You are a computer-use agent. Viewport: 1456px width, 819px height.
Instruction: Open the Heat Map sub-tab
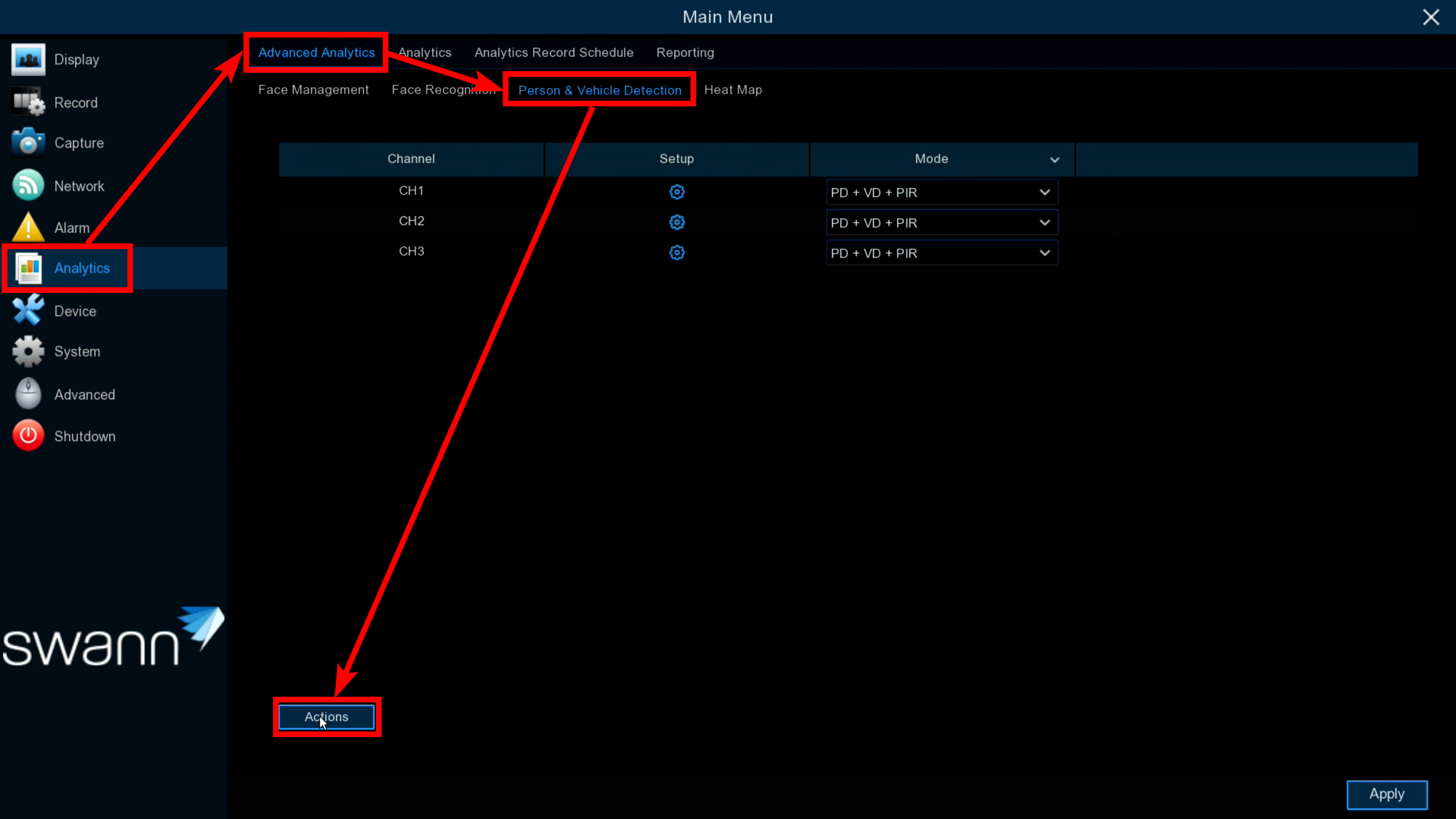[733, 90]
